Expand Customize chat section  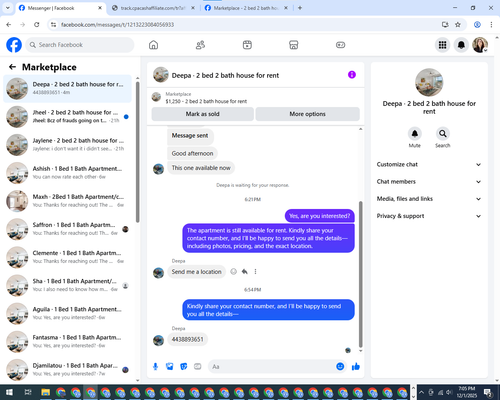(429, 164)
